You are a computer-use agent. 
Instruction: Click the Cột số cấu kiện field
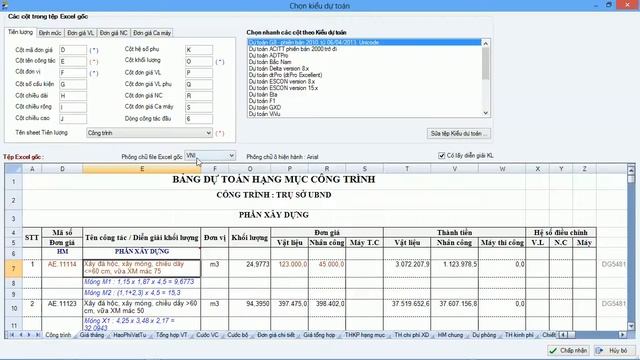tap(73, 84)
